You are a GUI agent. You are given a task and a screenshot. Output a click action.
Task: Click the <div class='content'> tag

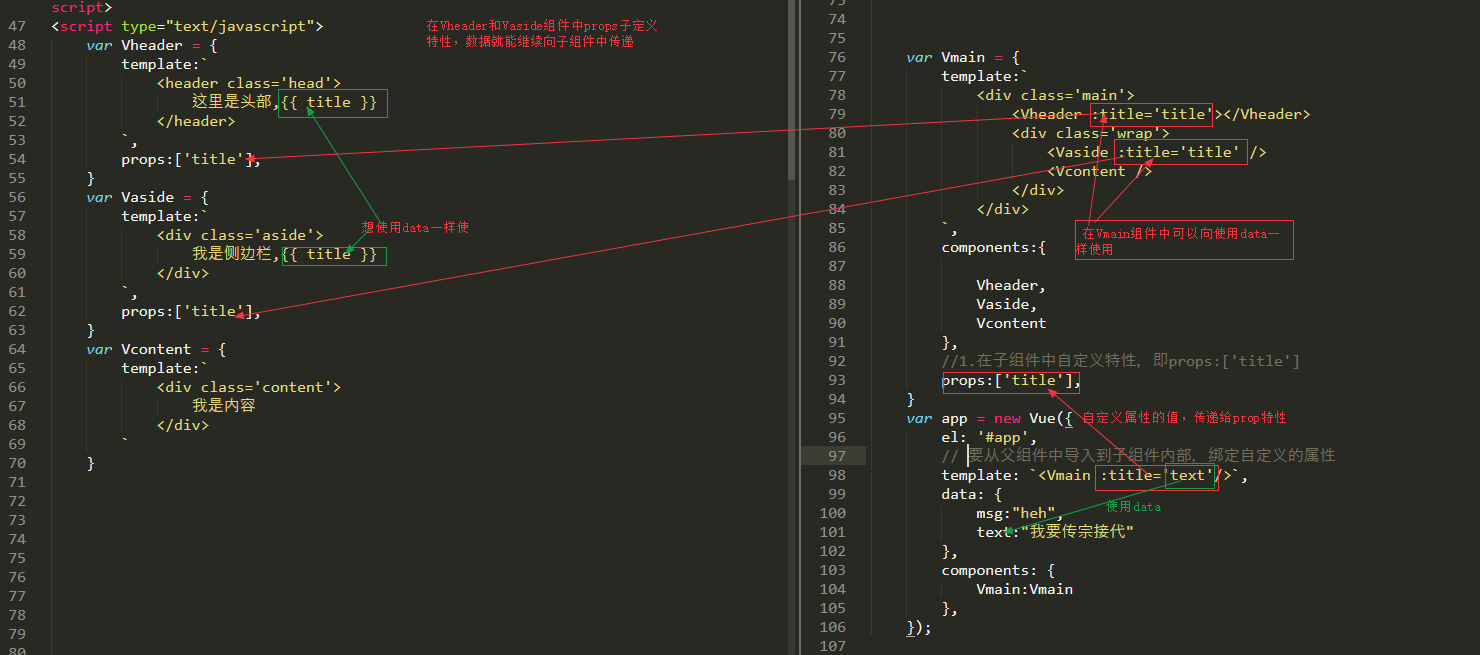click(x=249, y=387)
